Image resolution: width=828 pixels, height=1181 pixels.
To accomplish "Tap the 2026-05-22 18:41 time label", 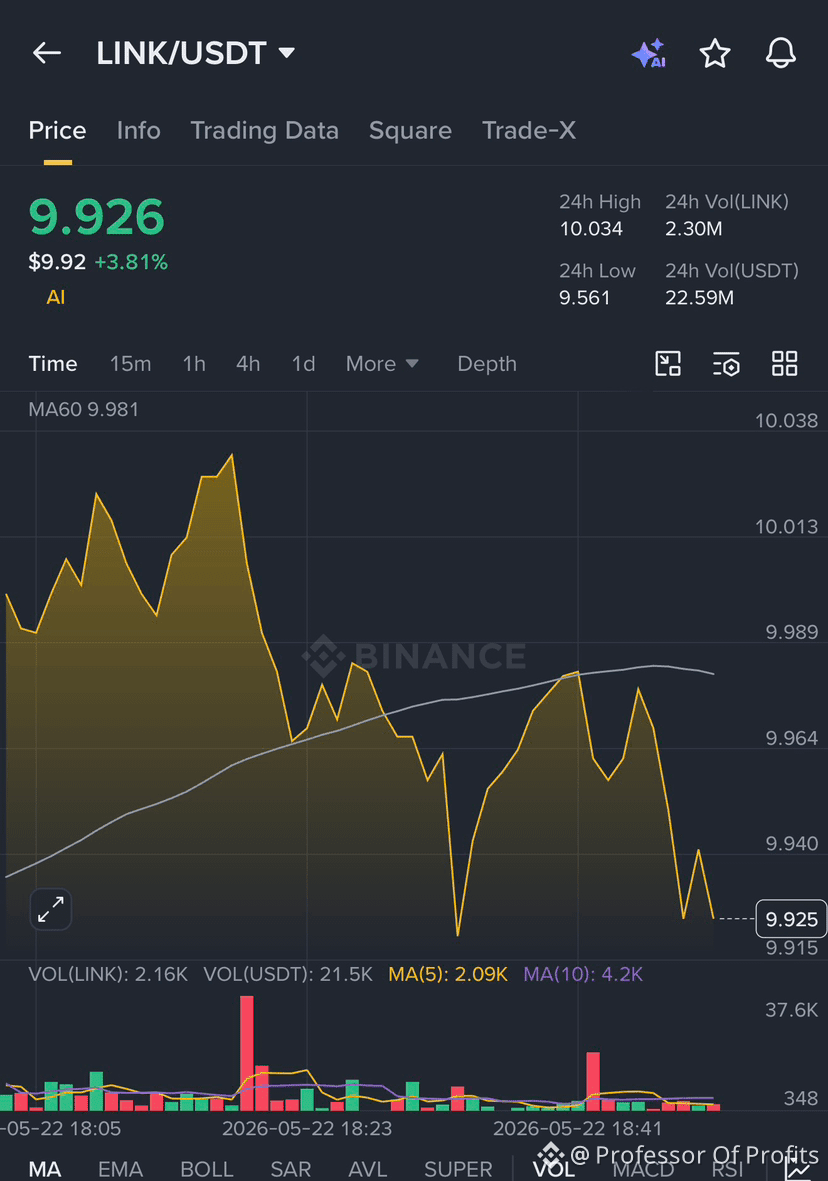I will click(578, 1128).
